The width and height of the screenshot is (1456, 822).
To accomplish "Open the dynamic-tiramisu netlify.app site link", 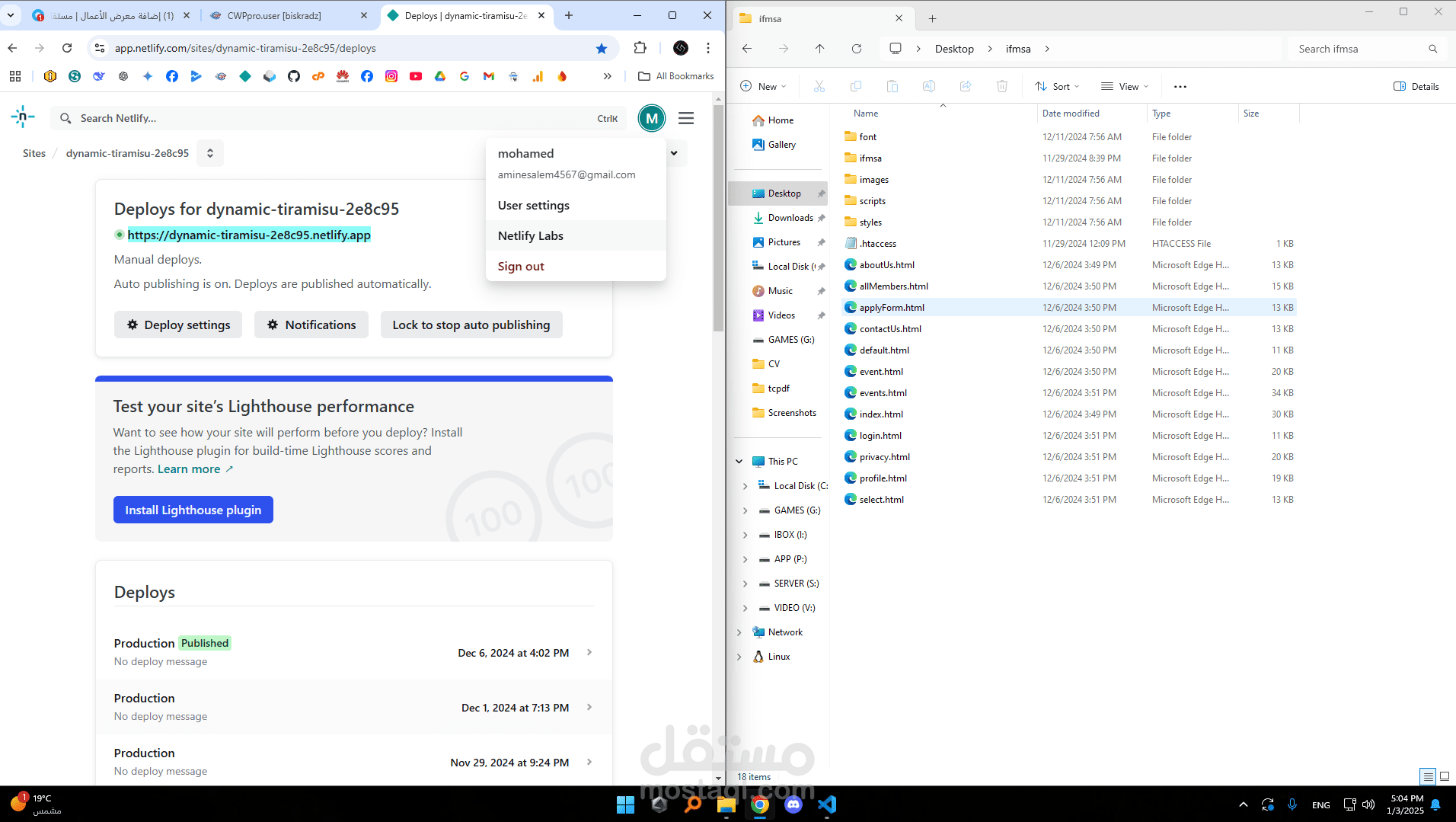I will click(249, 235).
